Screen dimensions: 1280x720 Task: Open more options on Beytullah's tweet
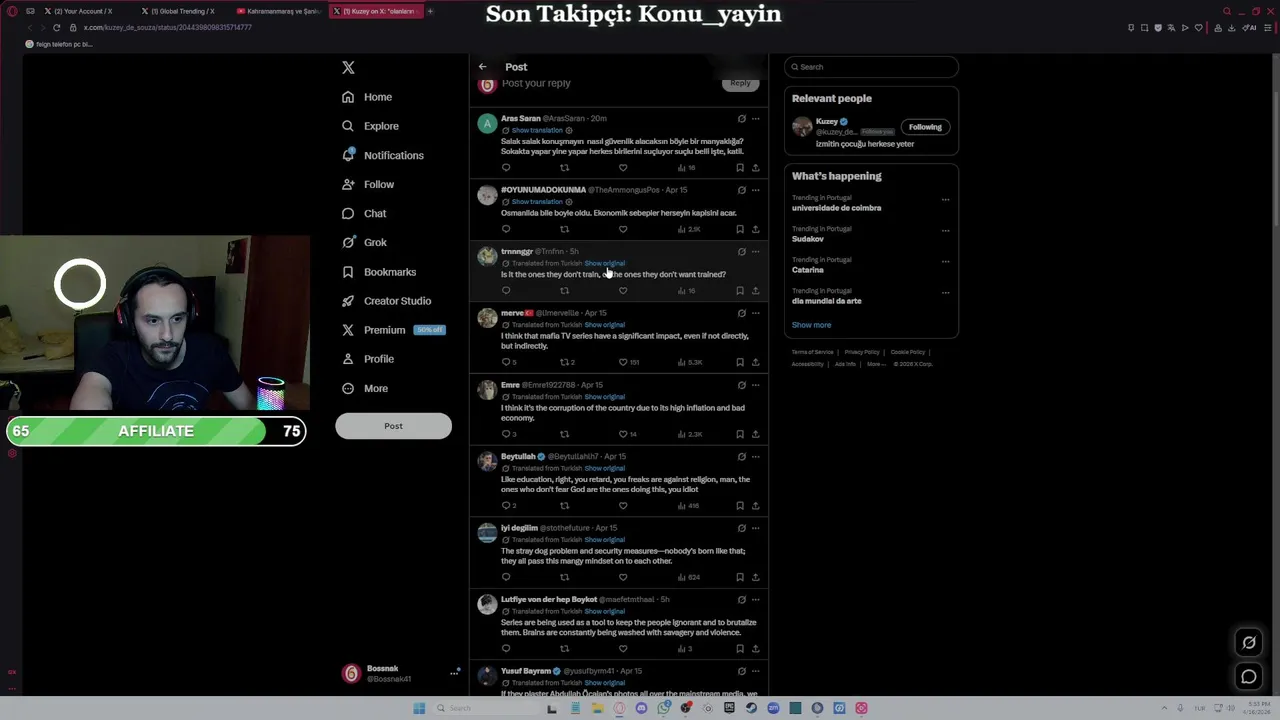[755, 457]
